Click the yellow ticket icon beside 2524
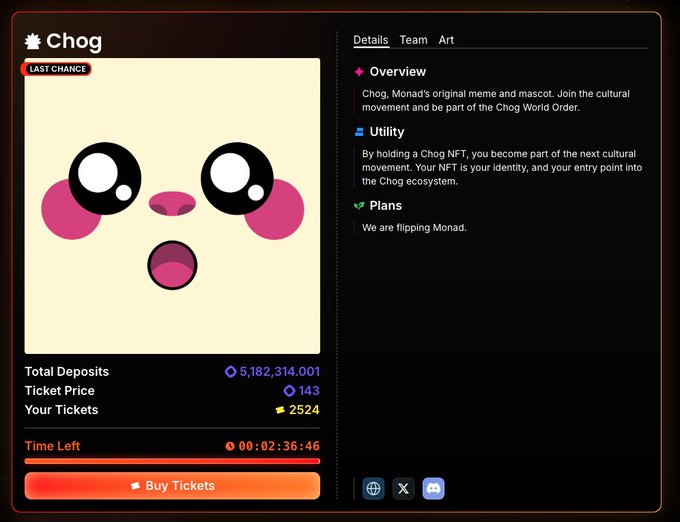The height and width of the screenshot is (522, 680). tap(280, 410)
